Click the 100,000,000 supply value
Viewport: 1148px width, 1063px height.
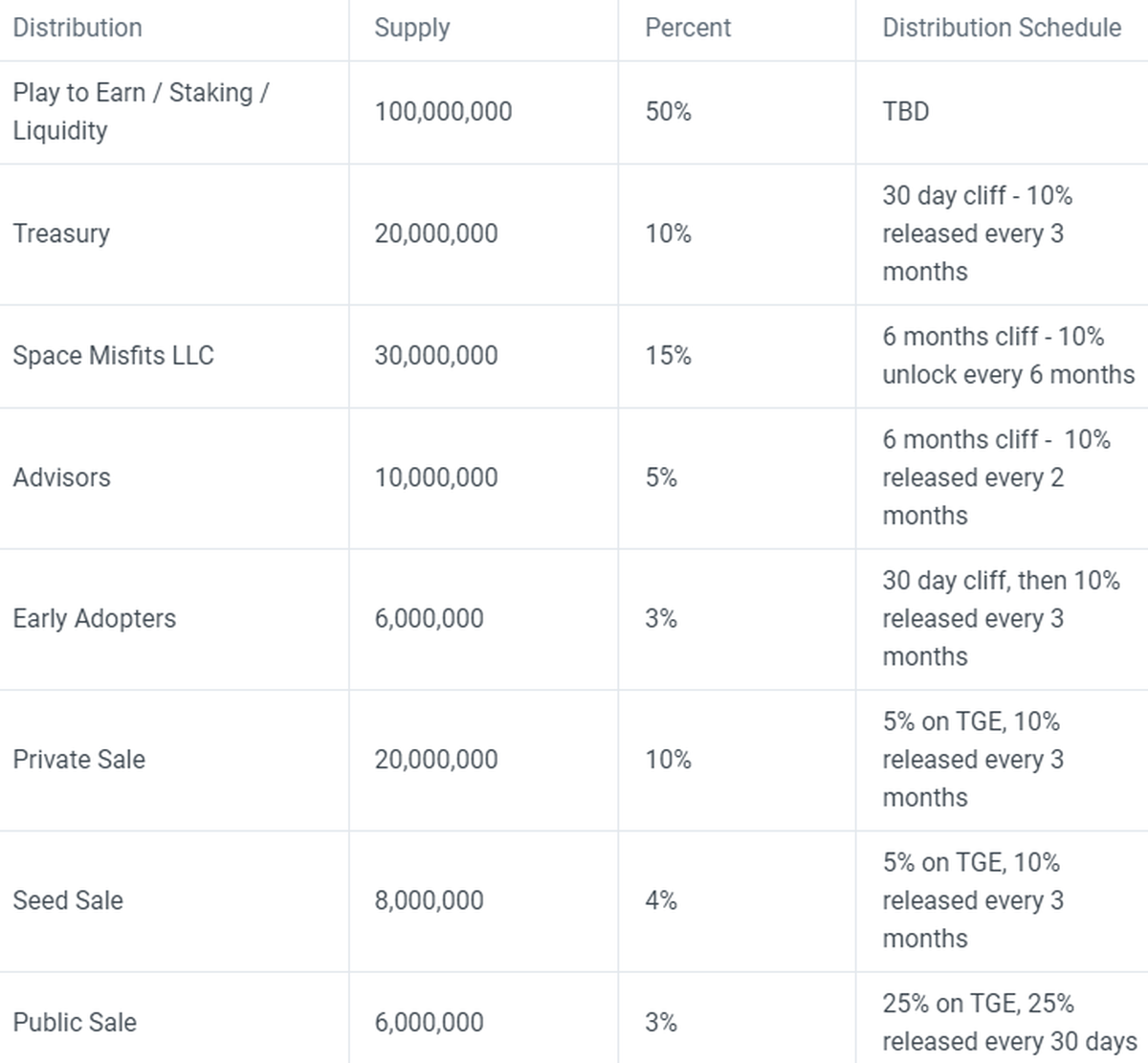pyautogui.click(x=443, y=112)
